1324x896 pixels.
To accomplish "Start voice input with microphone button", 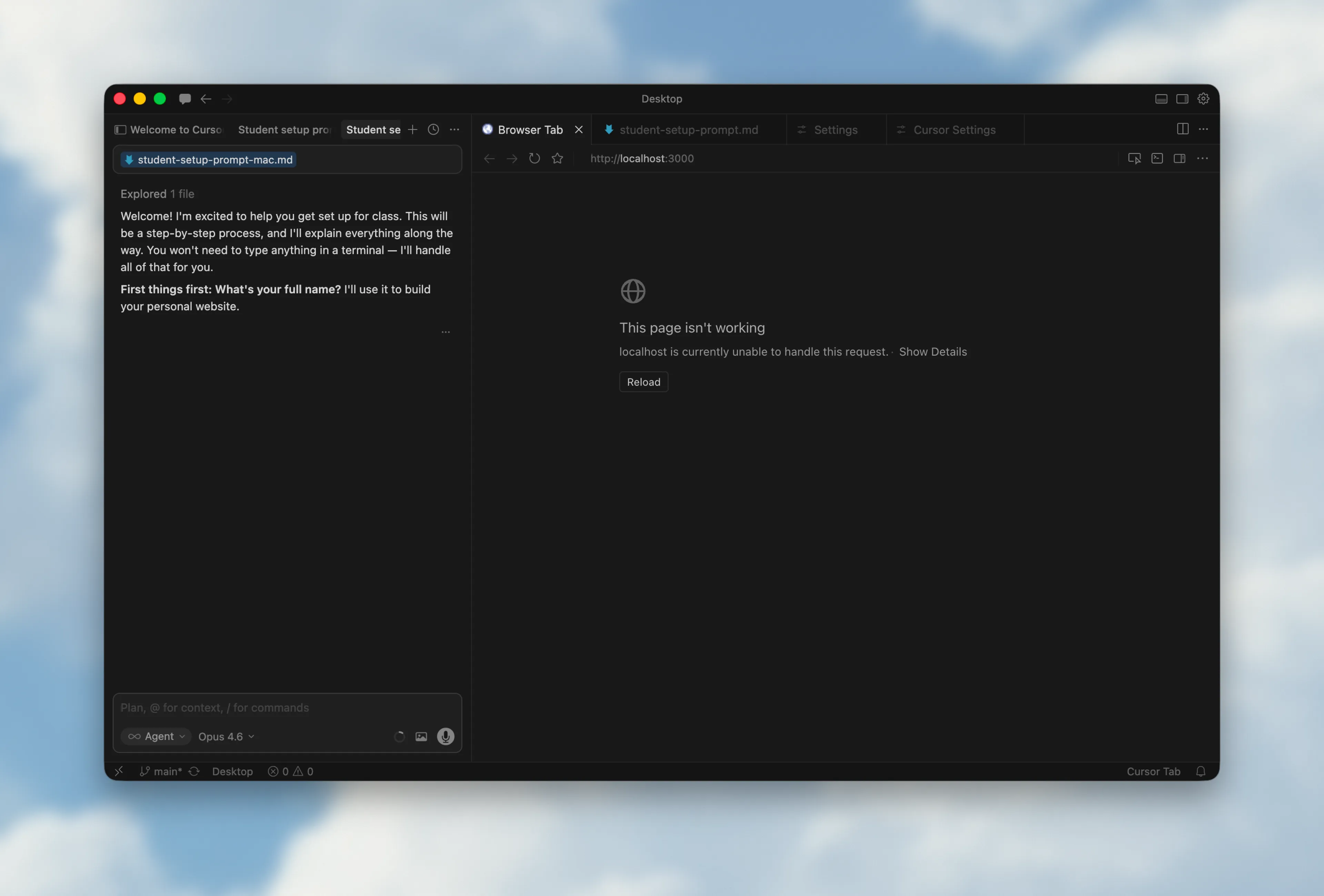I will (445, 736).
